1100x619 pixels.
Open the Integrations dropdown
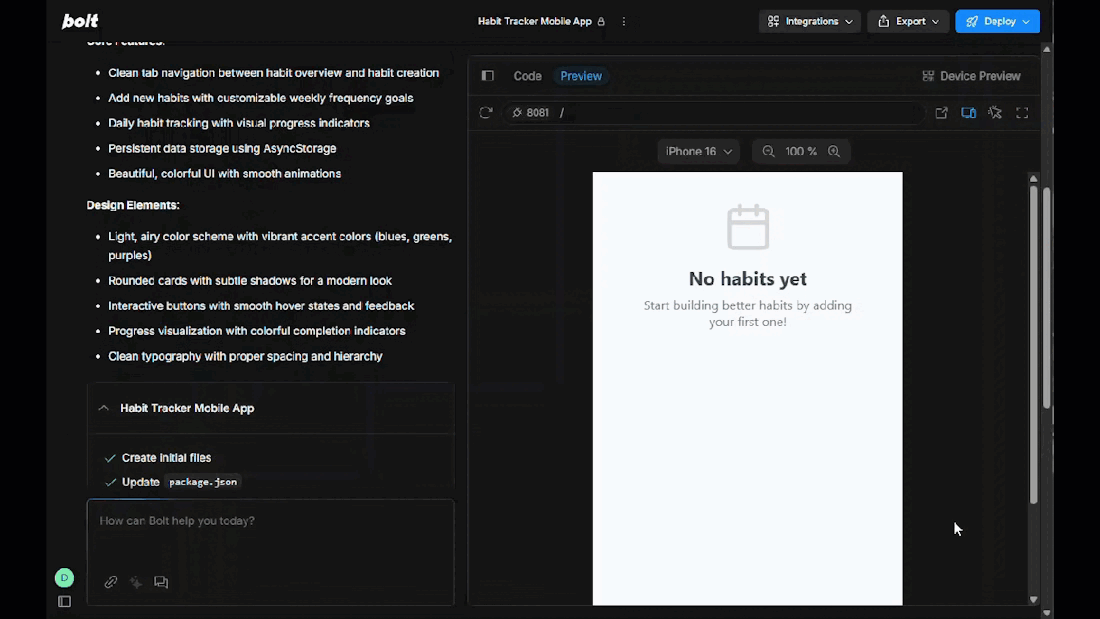tap(810, 21)
